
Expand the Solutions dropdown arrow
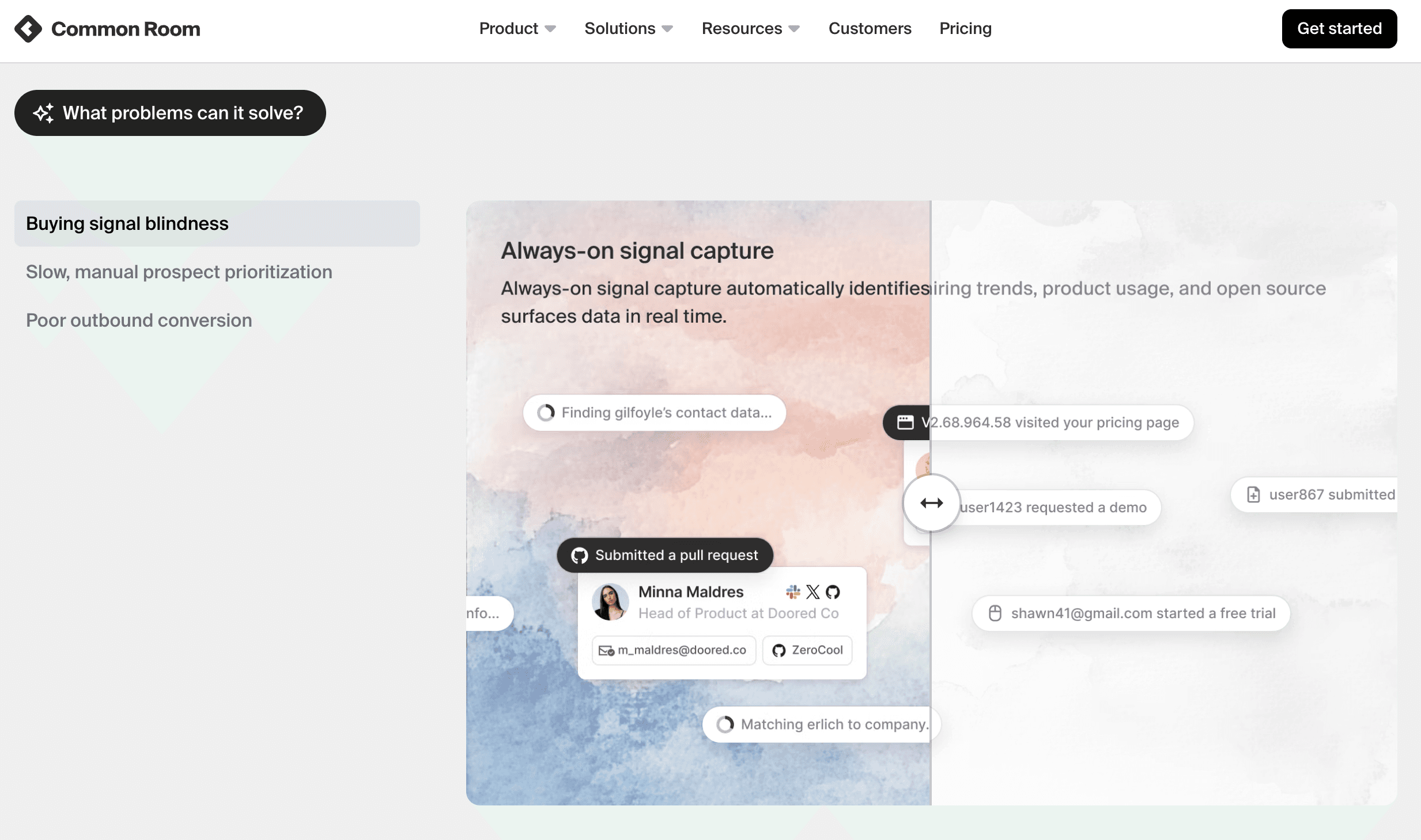(x=667, y=29)
